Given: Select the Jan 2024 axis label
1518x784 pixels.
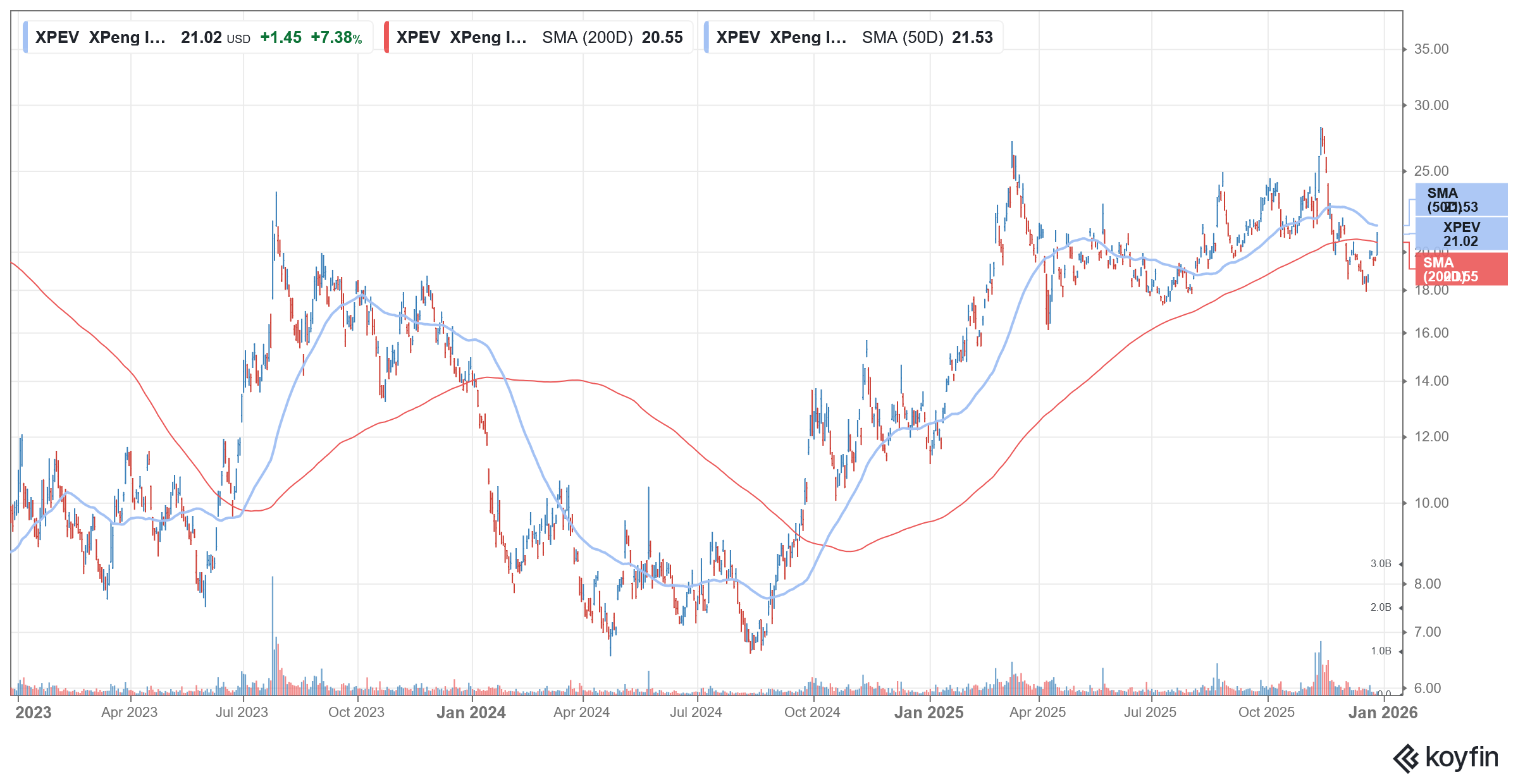Looking at the screenshot, I should [x=472, y=713].
